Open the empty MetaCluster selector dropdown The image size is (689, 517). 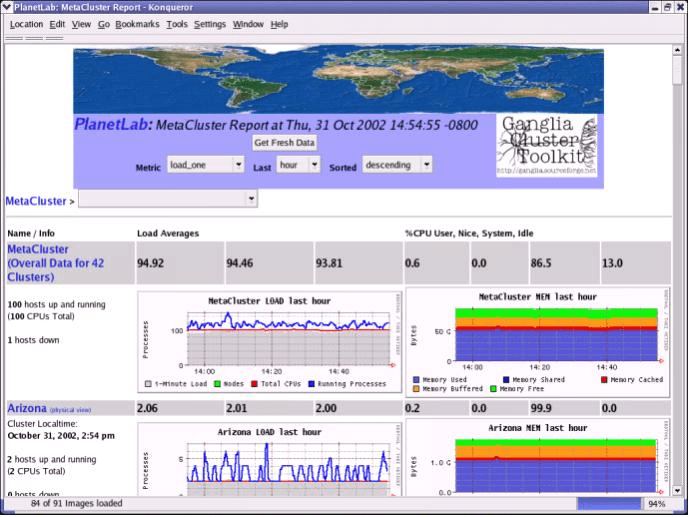168,199
